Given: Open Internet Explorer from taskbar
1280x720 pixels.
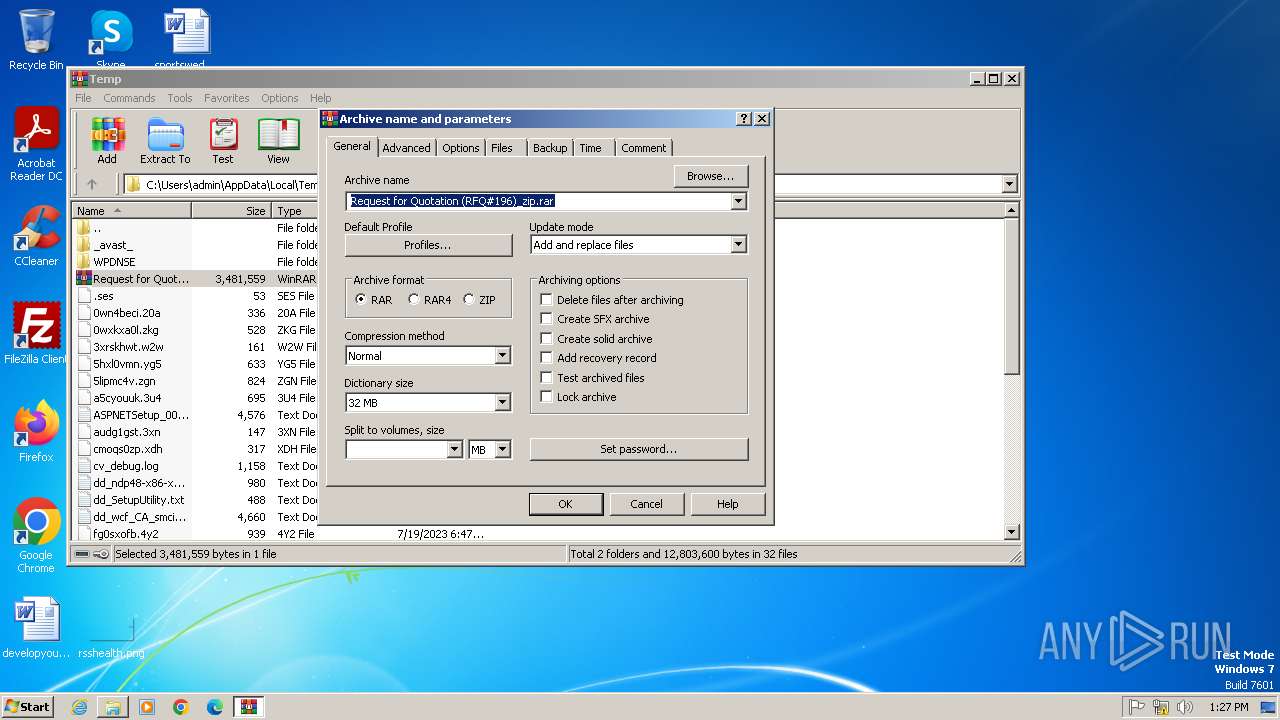Looking at the screenshot, I should click(79, 707).
